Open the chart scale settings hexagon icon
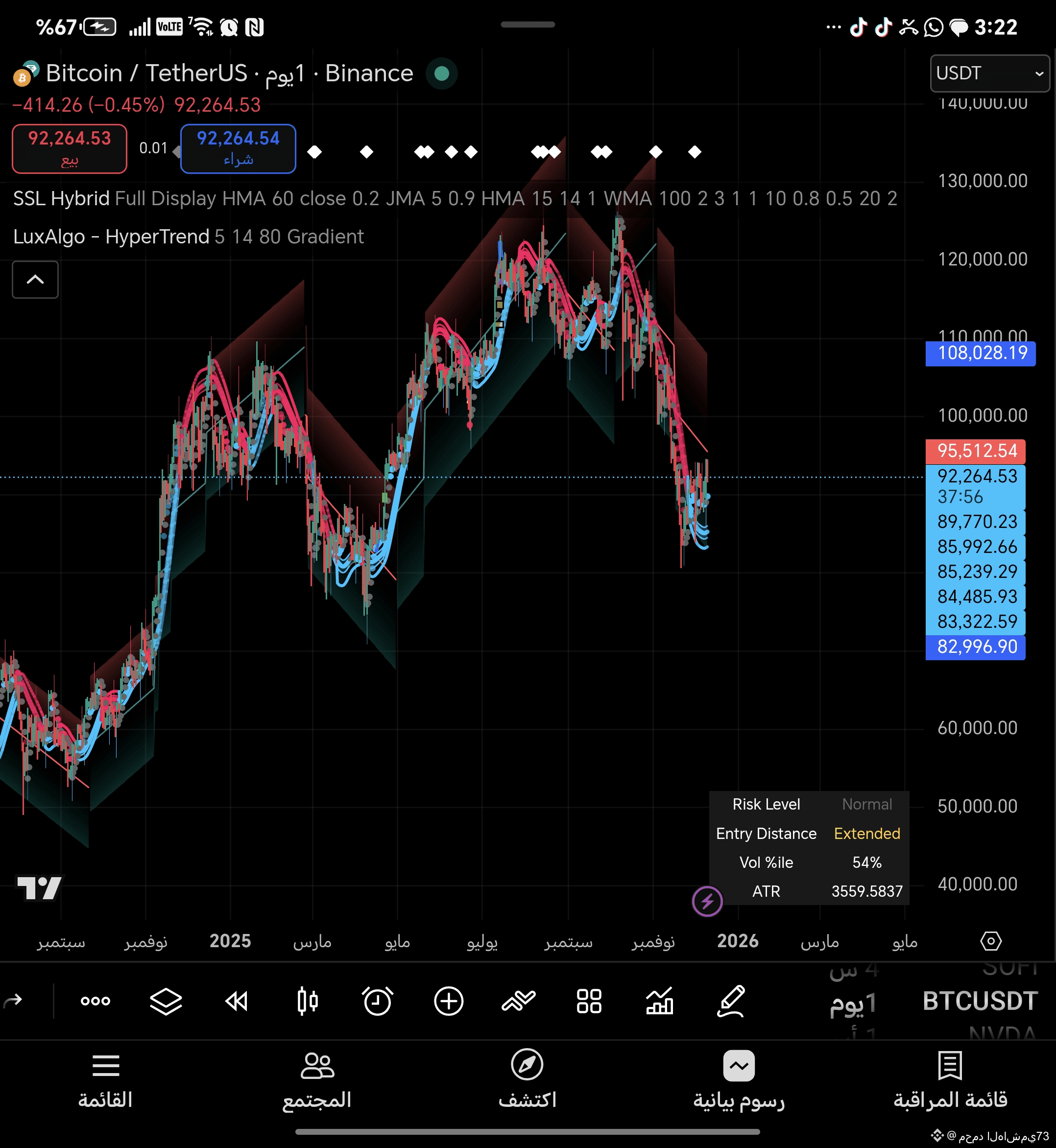The image size is (1056, 1148). pyautogui.click(x=990, y=940)
